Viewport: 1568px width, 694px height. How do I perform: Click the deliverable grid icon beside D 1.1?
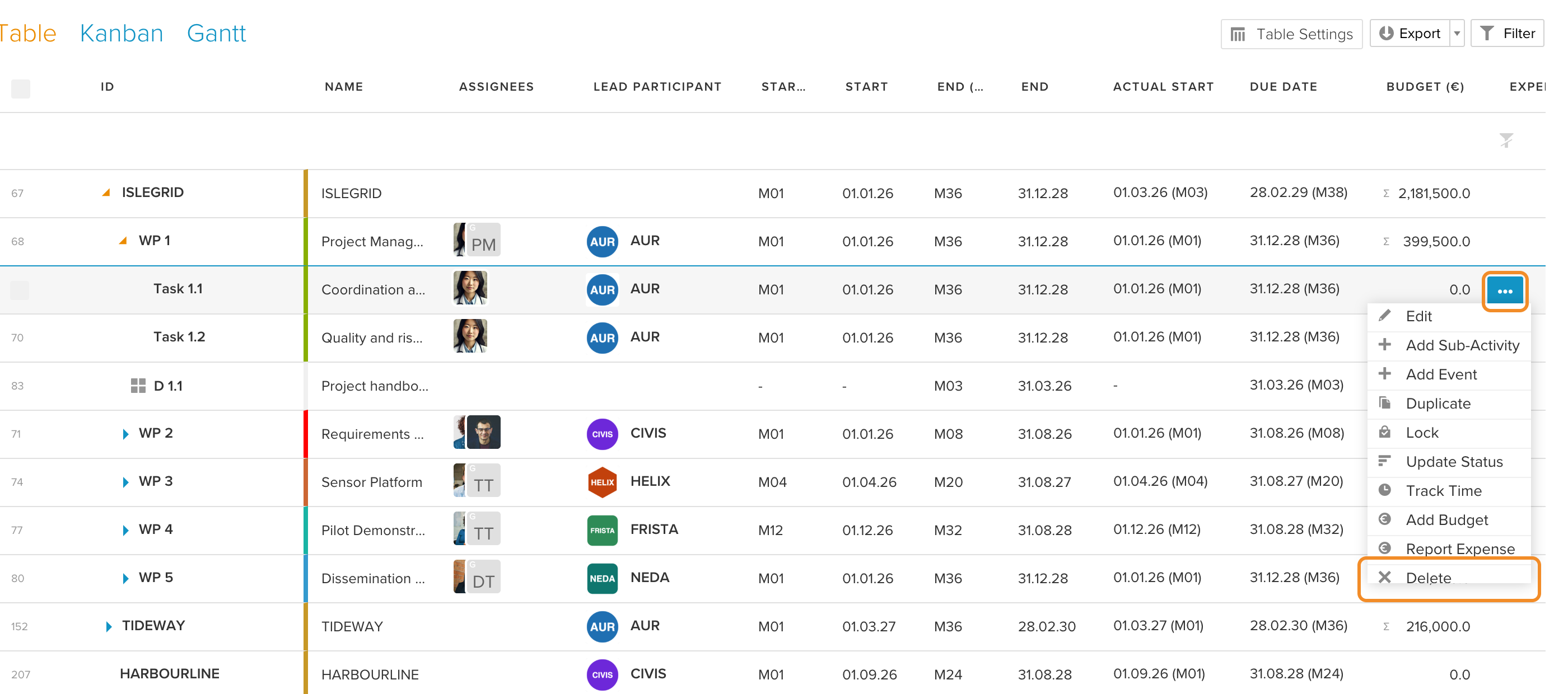[x=138, y=386]
